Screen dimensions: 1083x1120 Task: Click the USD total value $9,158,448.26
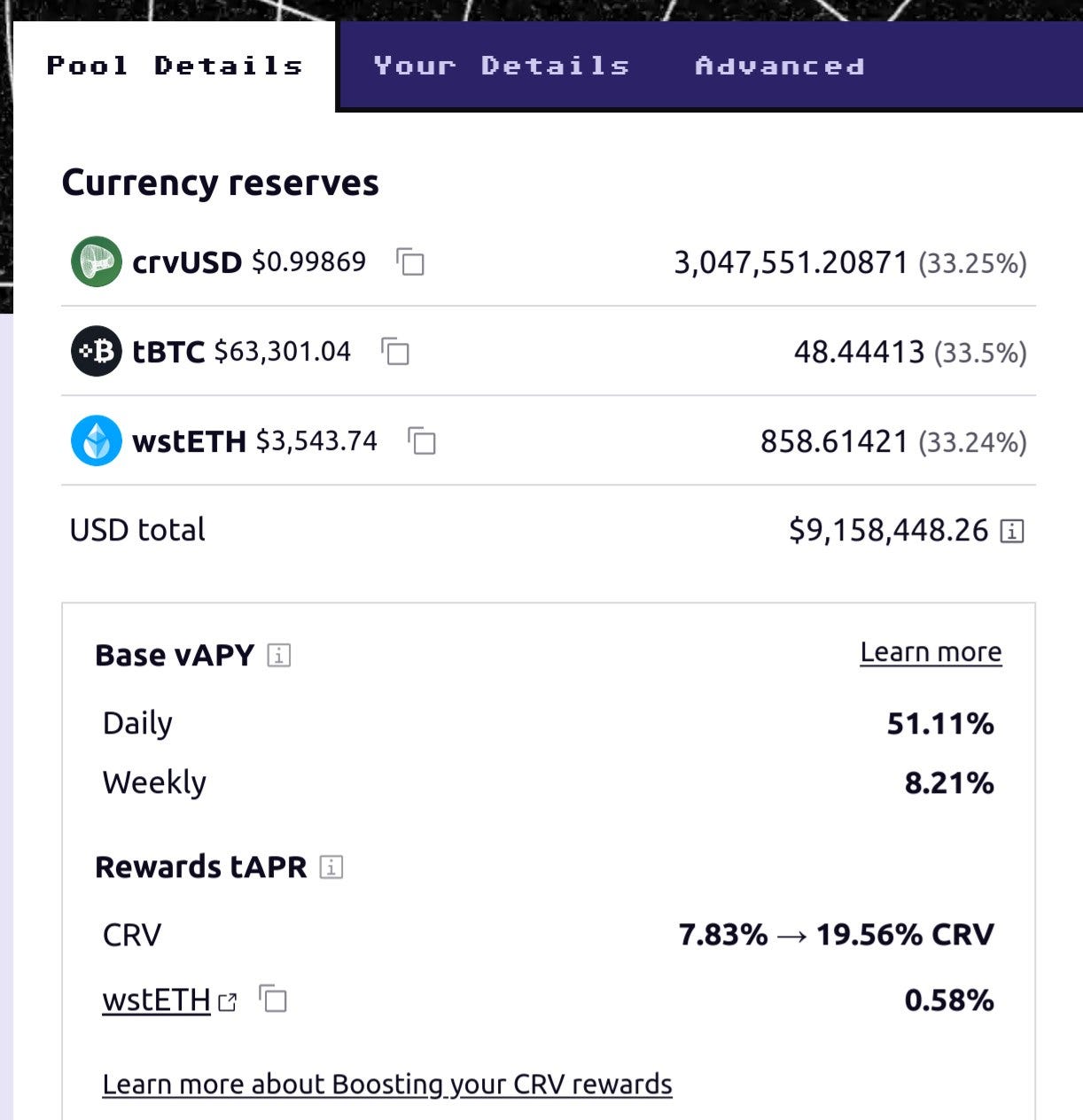click(x=889, y=530)
